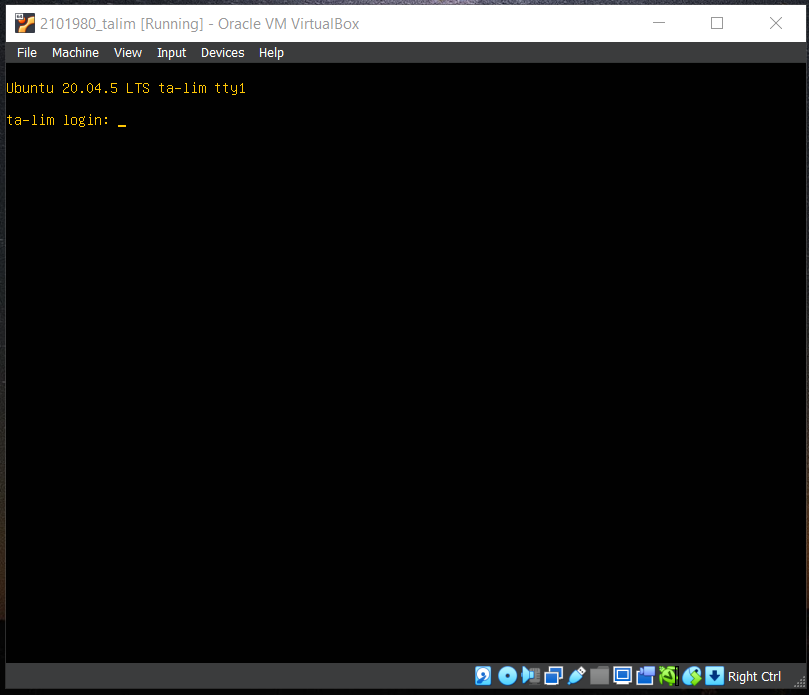This screenshot has width=809, height=695.
Task: Click the USB devices status icon
Action: 576,676
